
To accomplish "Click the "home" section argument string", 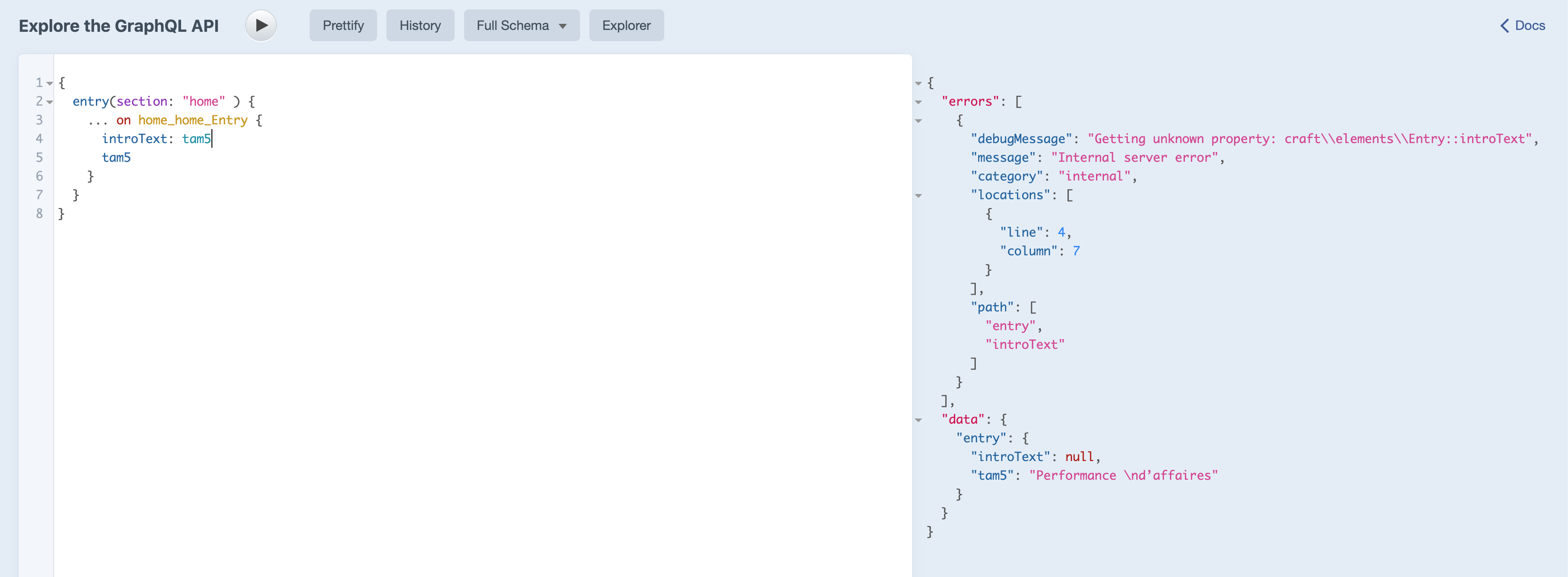I will tap(203, 101).
